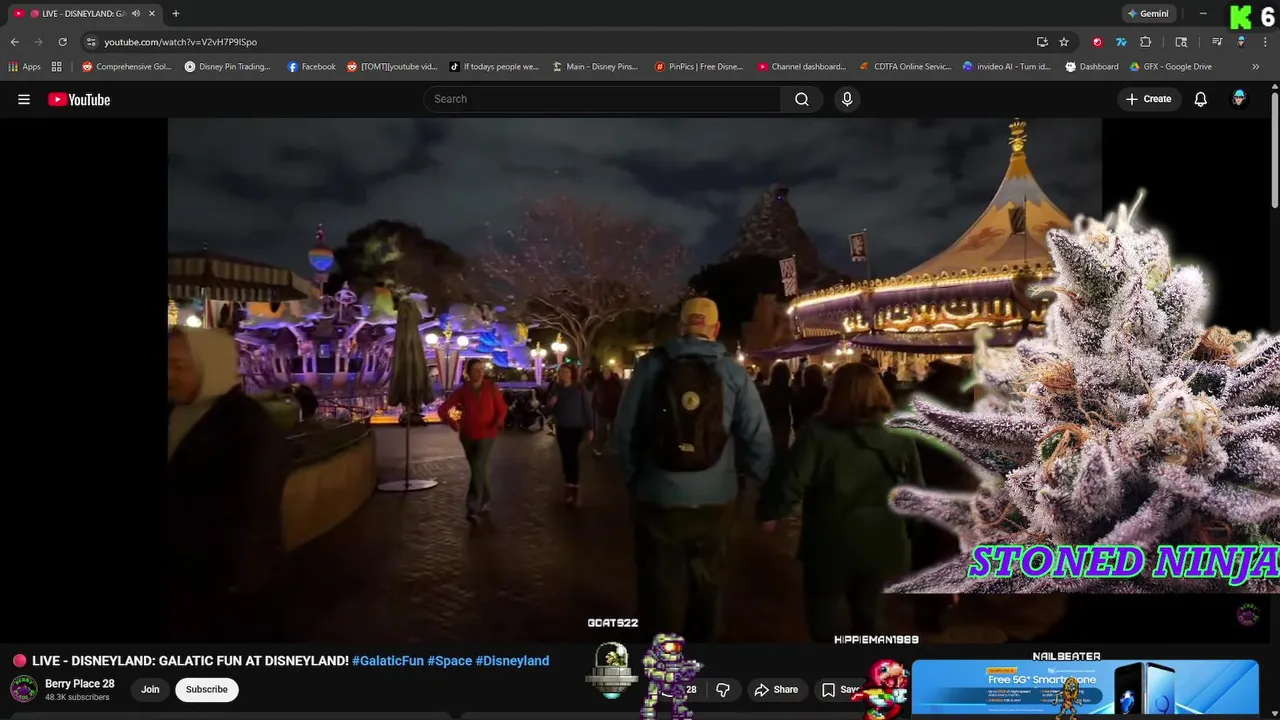Open the invideo AI bookmark
The width and height of the screenshot is (1280, 720).
[1007, 67]
